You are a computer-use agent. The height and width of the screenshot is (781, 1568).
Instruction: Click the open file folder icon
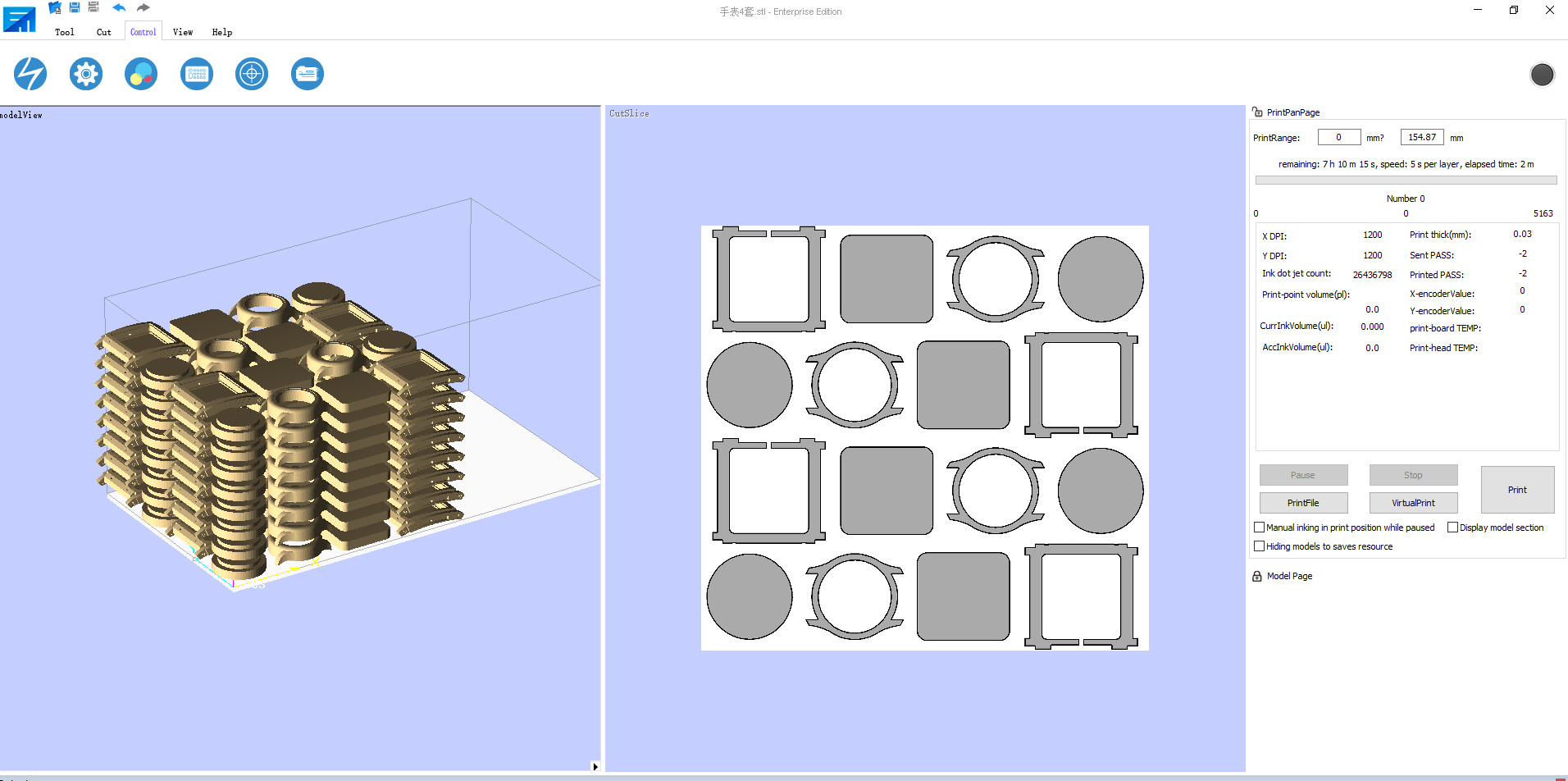point(55,8)
